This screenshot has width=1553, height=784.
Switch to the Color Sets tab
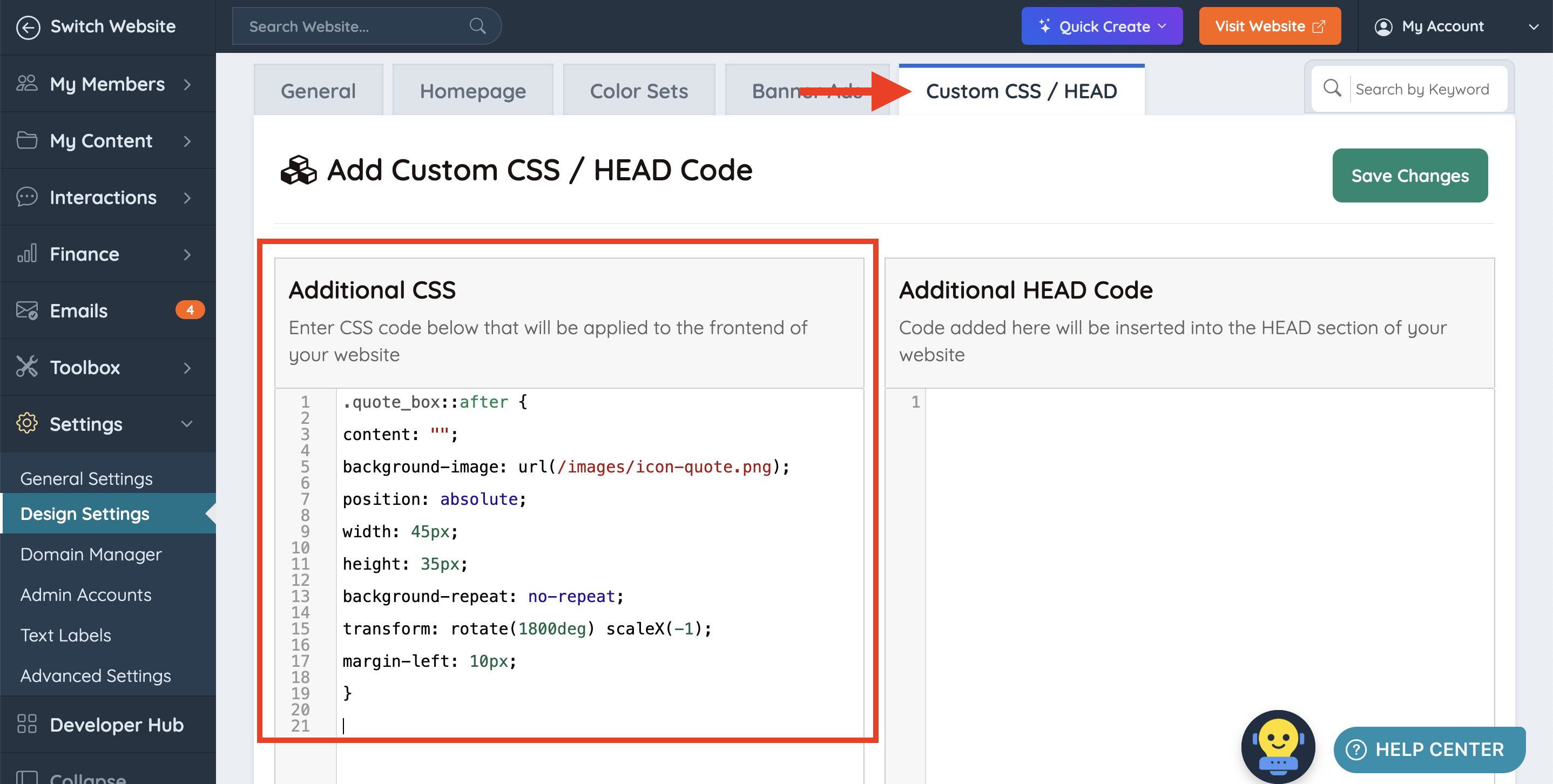click(638, 91)
